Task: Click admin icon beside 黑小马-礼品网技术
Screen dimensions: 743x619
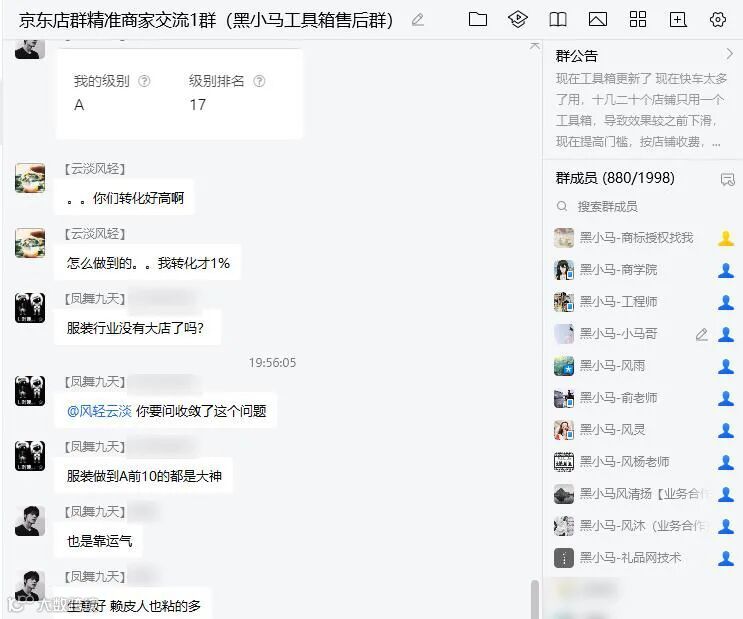Action: tap(726, 558)
